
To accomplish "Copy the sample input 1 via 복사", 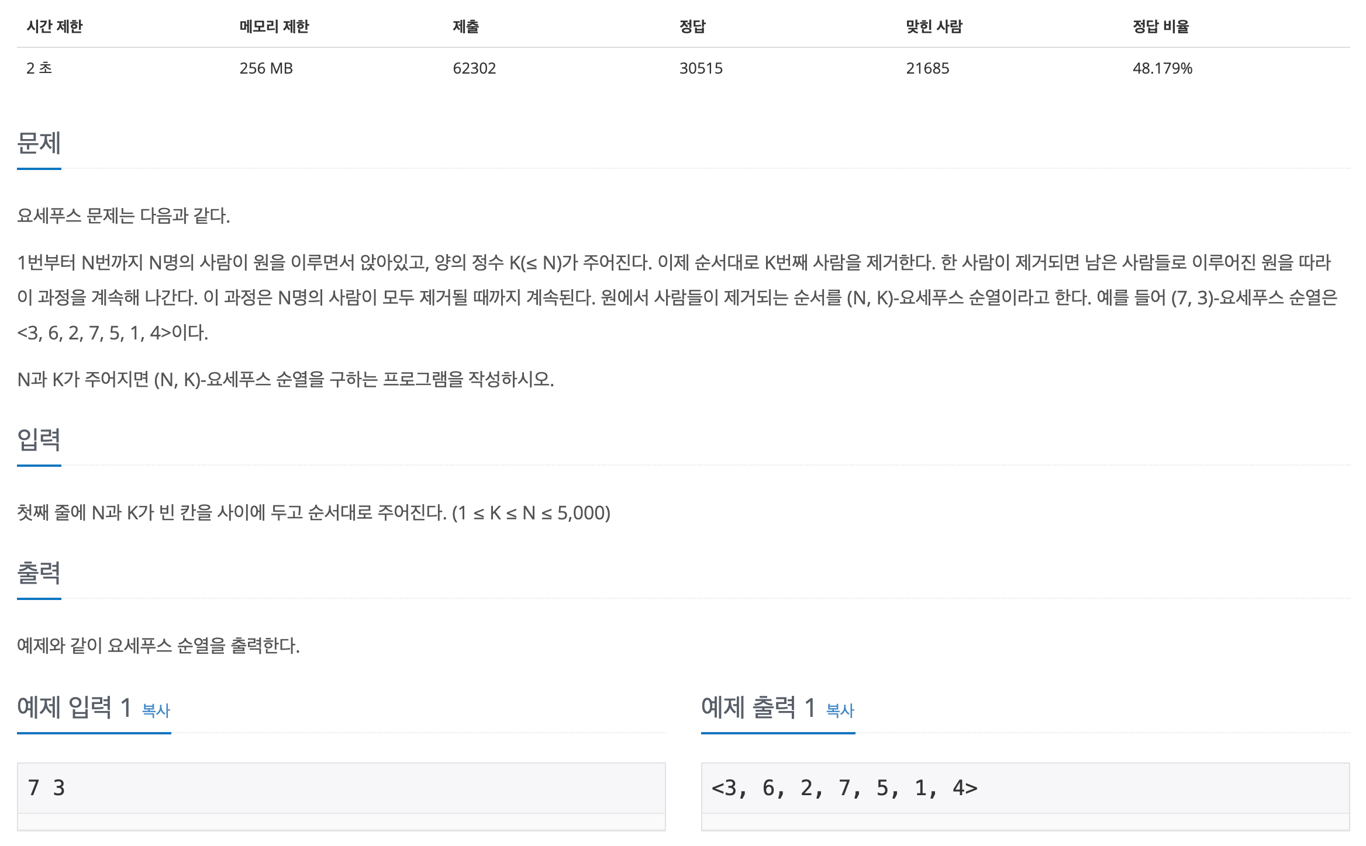I will tap(155, 710).
